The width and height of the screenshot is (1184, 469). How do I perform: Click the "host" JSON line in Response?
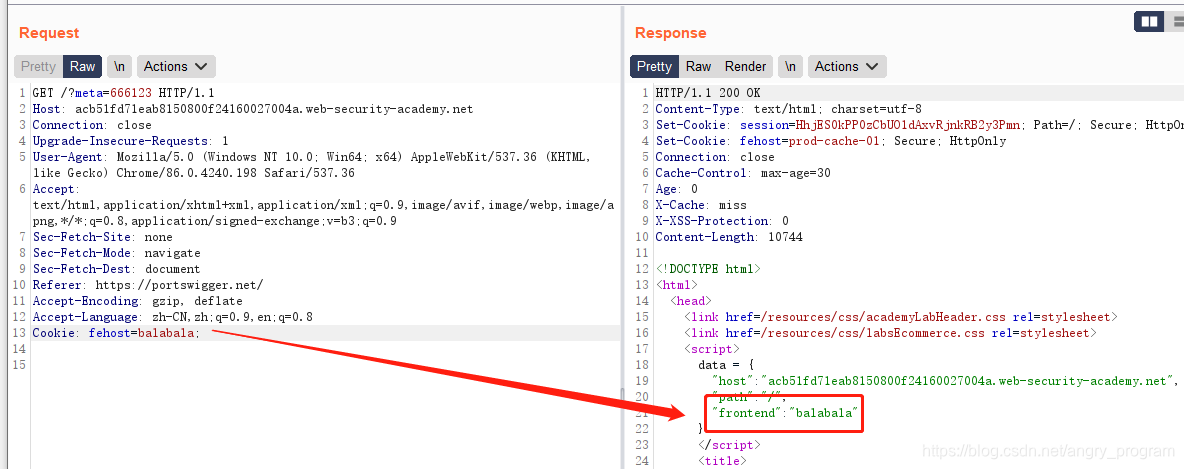[x=945, y=381]
